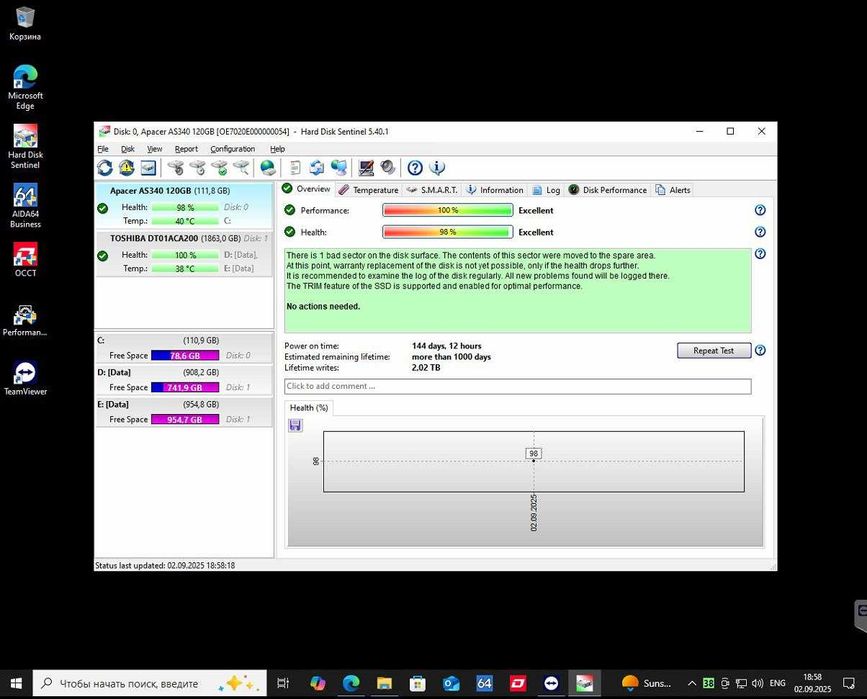Click the E: [Data] free space bar 954.7 GB
The image size is (867, 699).
pos(185,420)
